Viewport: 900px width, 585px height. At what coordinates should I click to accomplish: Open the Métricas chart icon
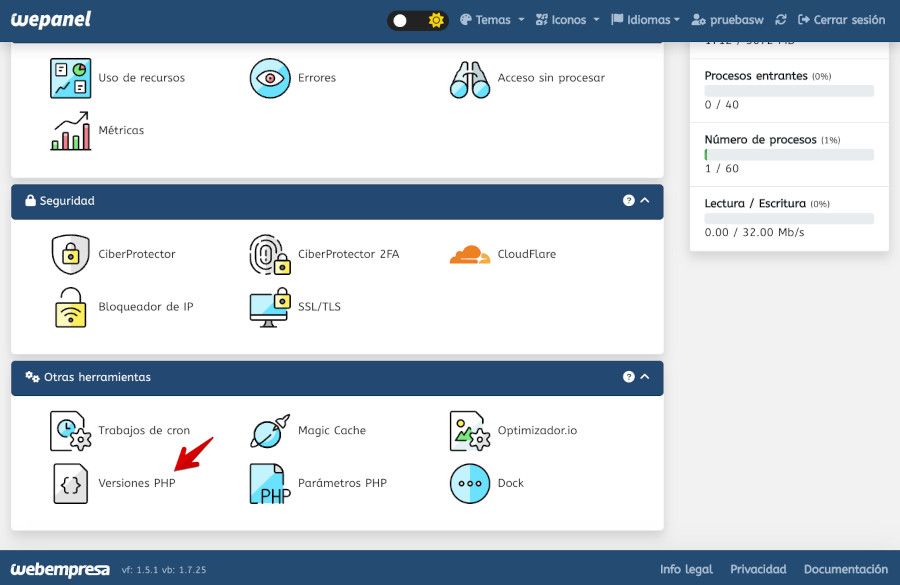pyautogui.click(x=71, y=131)
